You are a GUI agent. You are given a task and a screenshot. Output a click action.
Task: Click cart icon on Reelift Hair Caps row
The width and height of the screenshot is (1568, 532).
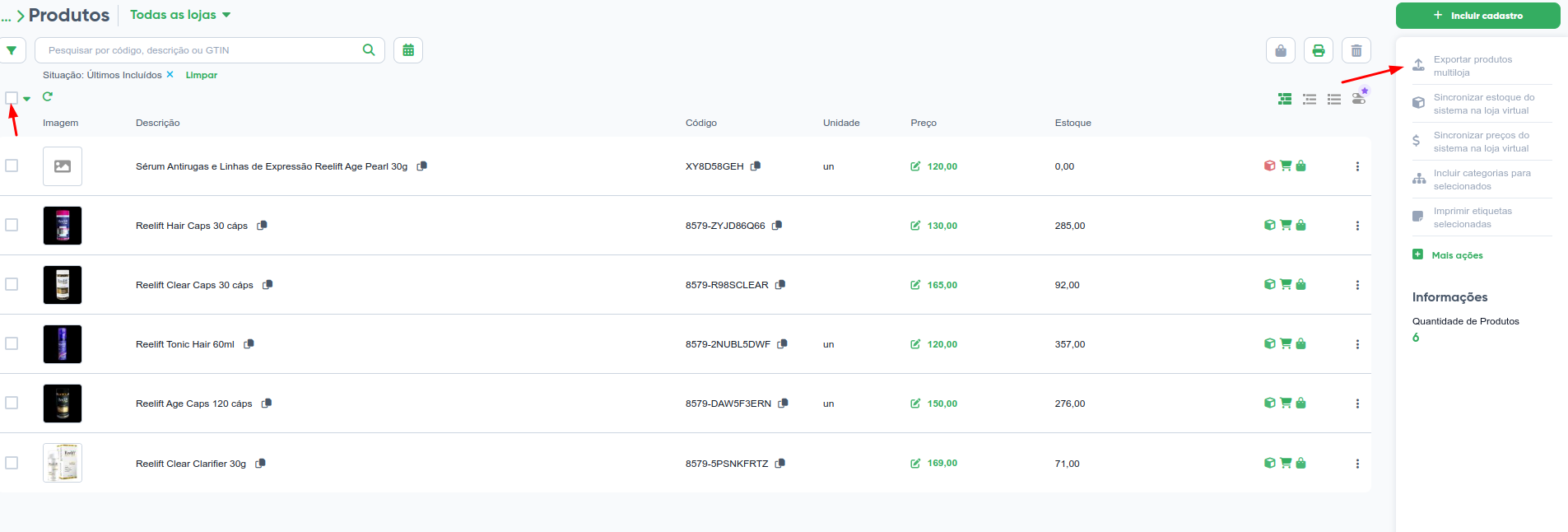point(1286,225)
